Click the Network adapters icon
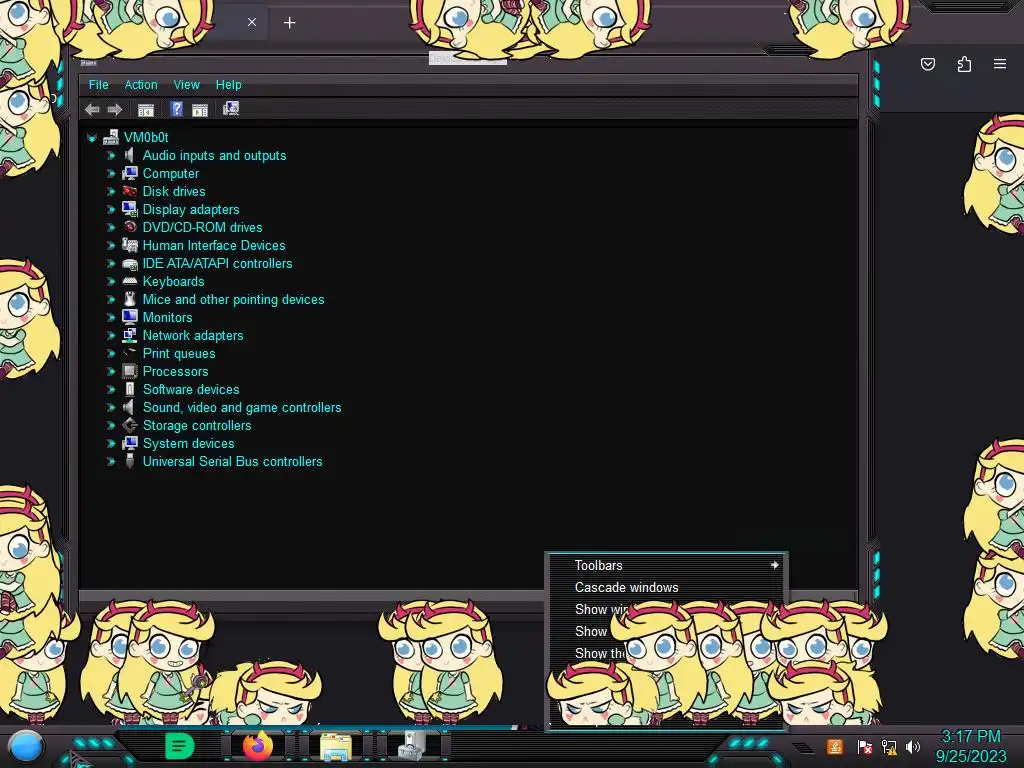Screen dimensions: 1024x768 point(130,335)
